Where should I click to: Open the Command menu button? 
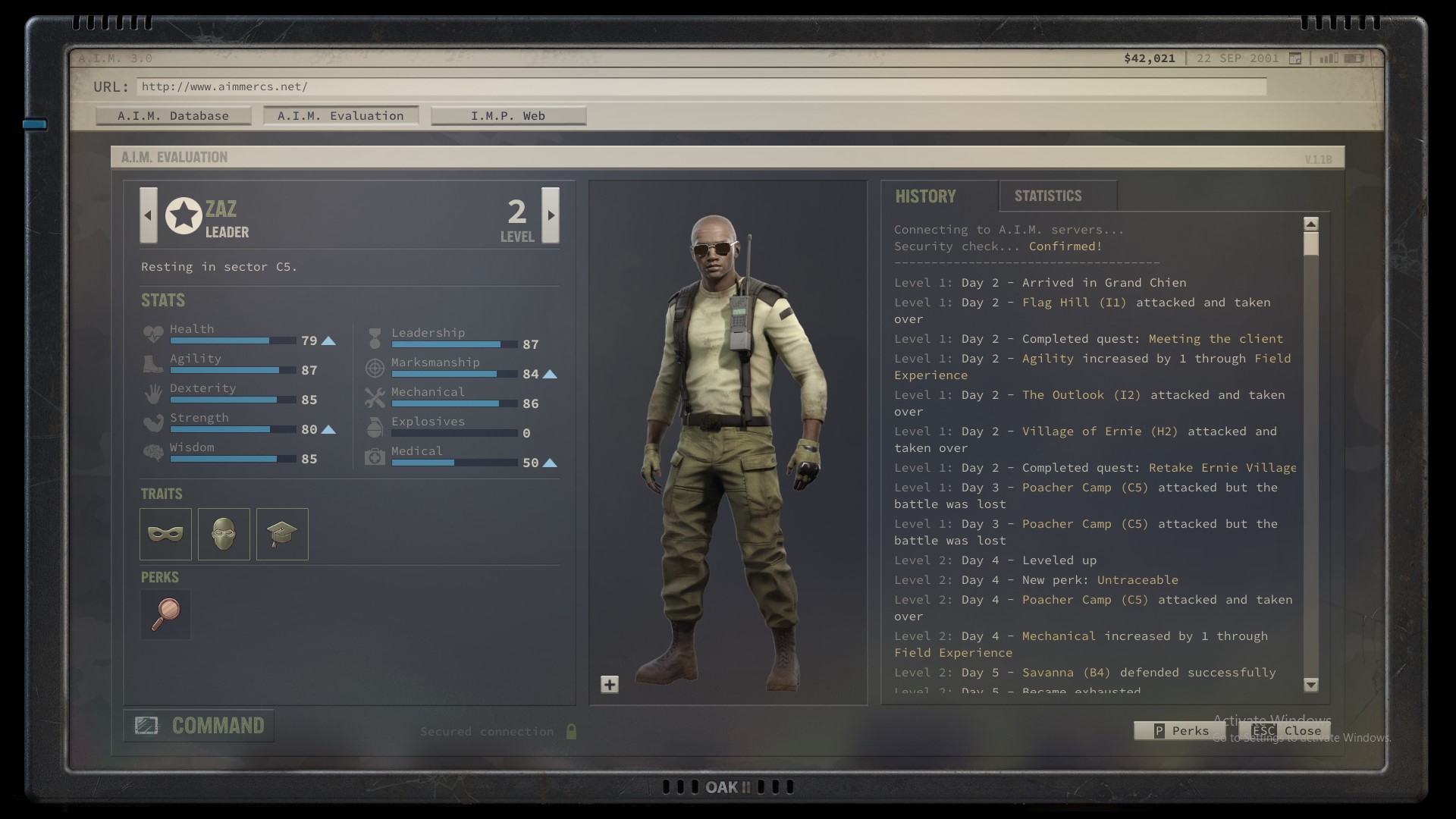tap(199, 726)
